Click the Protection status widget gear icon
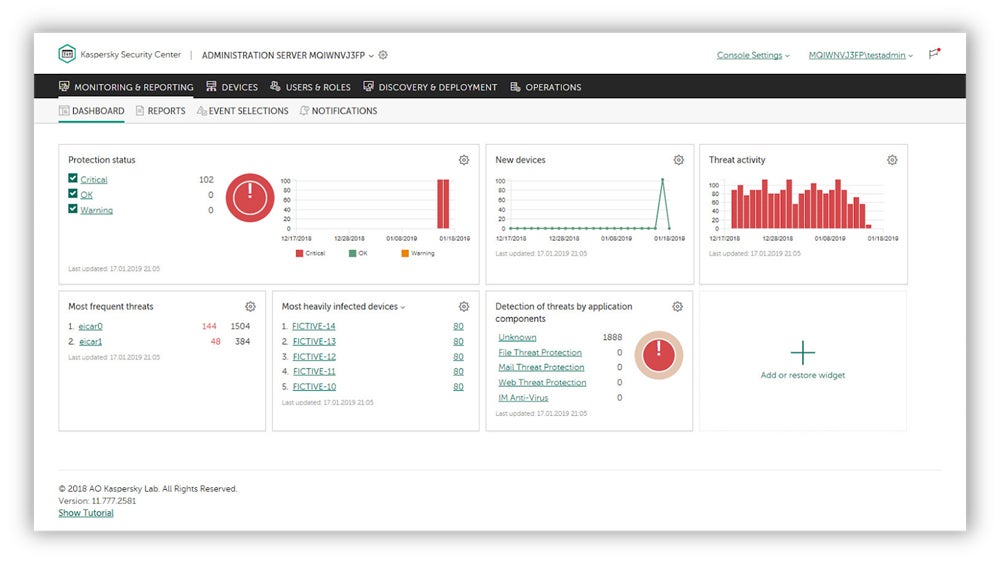This screenshot has width=1000, height=563. pos(464,160)
